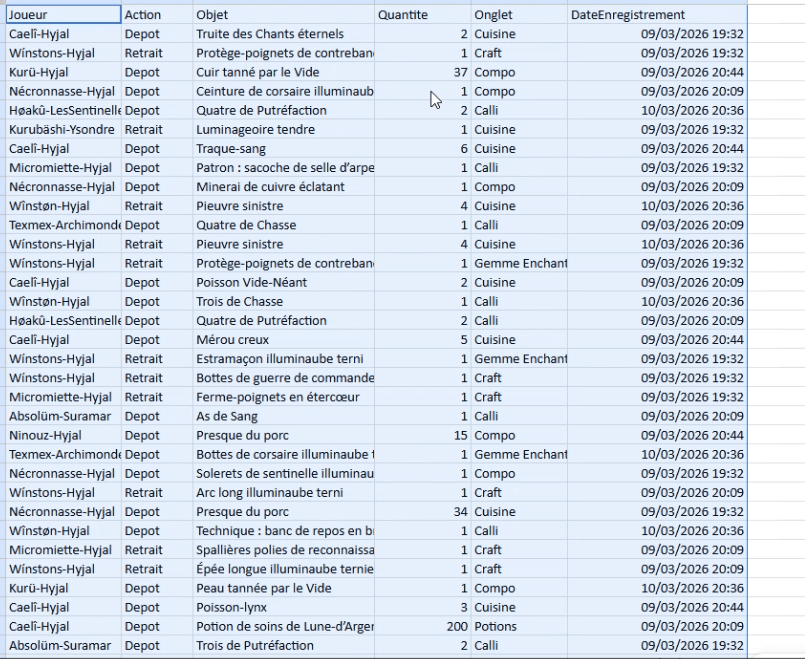Select the cell 'Spallières polies de reconnaissa'
This screenshot has width=805, height=659.
[x=284, y=550]
